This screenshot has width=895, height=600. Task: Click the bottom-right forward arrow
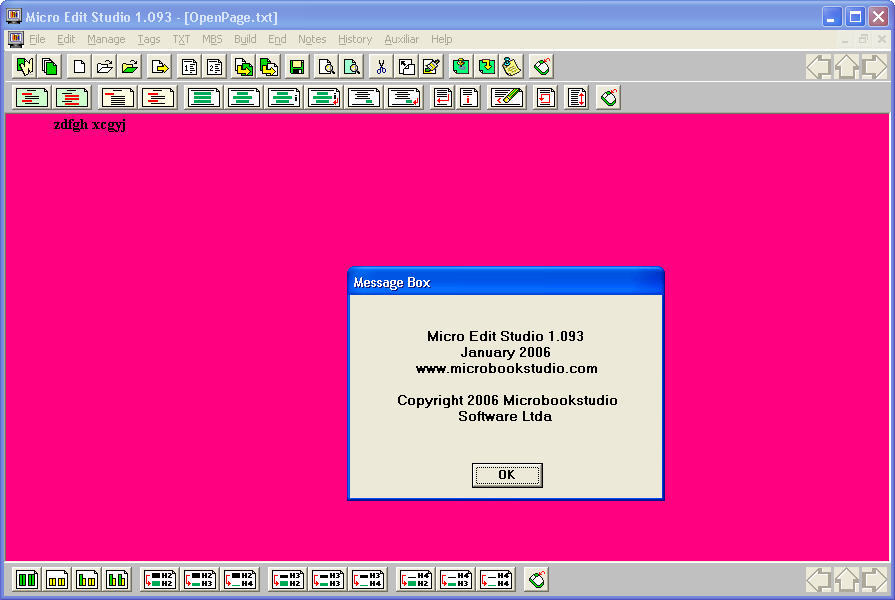874,579
